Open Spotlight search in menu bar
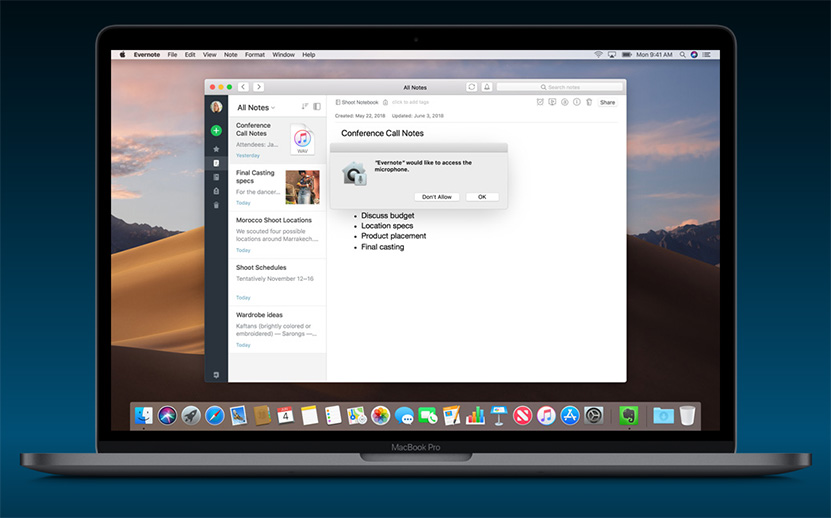 (683, 55)
